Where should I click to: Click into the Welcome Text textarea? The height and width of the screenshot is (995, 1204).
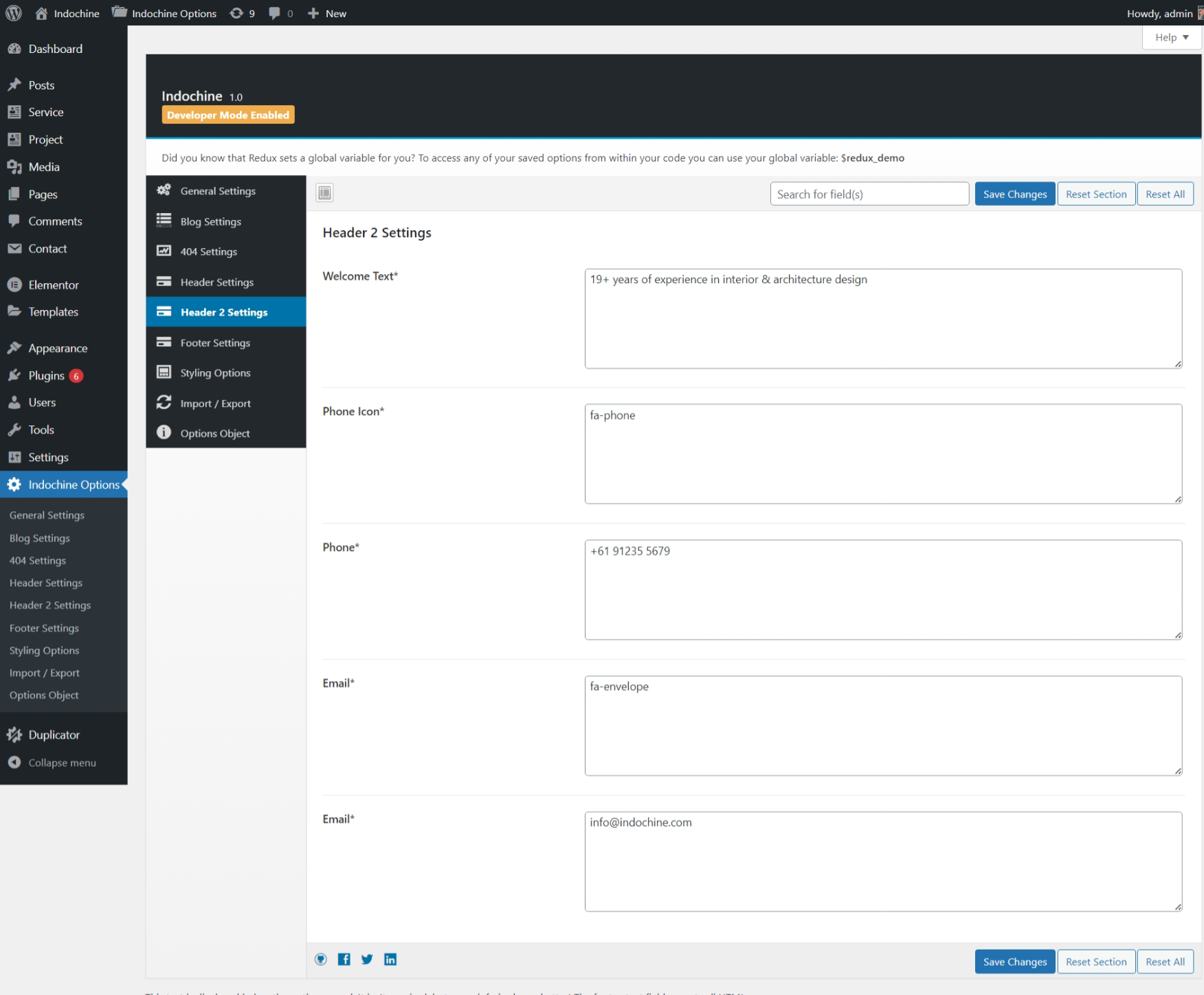tap(883, 318)
